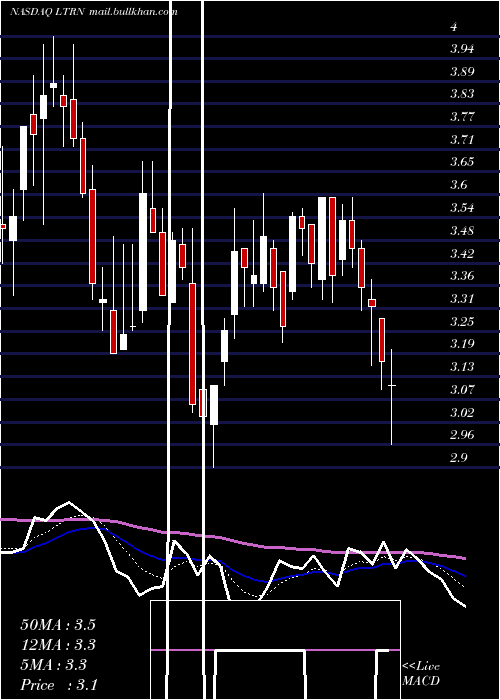Click the price axis label 3.83
The width and height of the screenshot is (500, 700).
click(x=462, y=94)
